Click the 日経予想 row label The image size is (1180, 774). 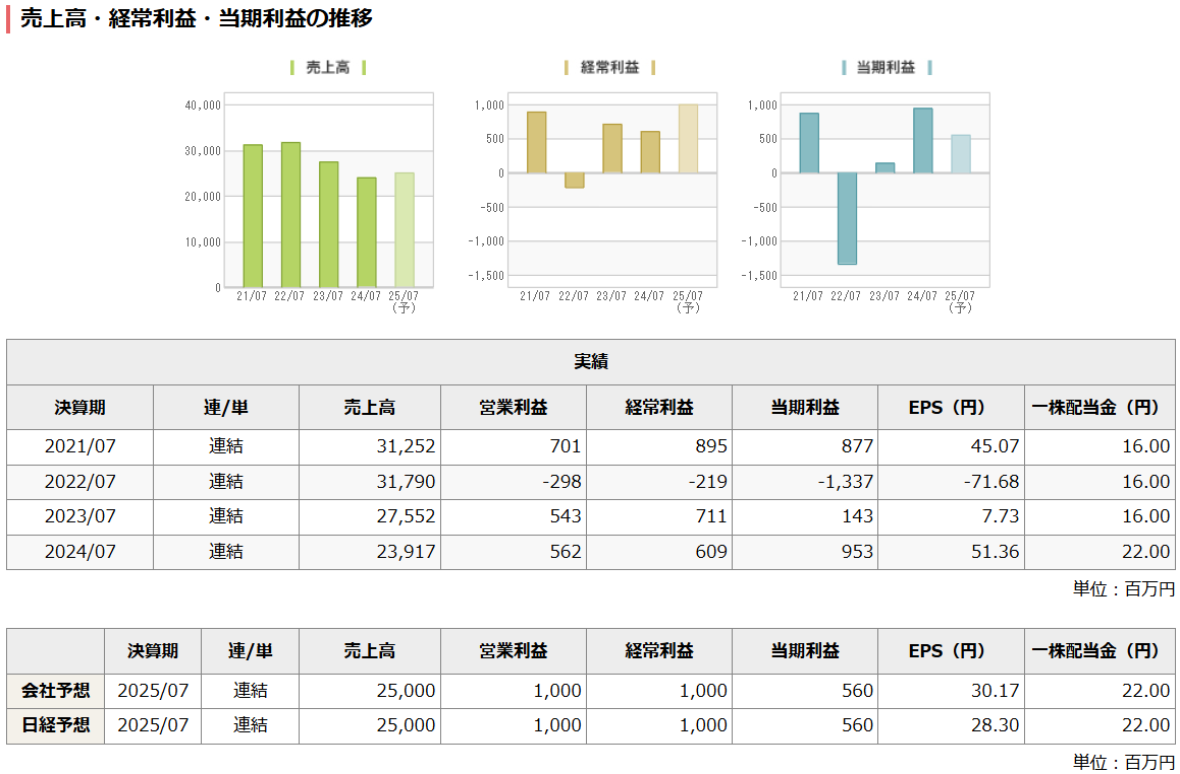pos(56,725)
